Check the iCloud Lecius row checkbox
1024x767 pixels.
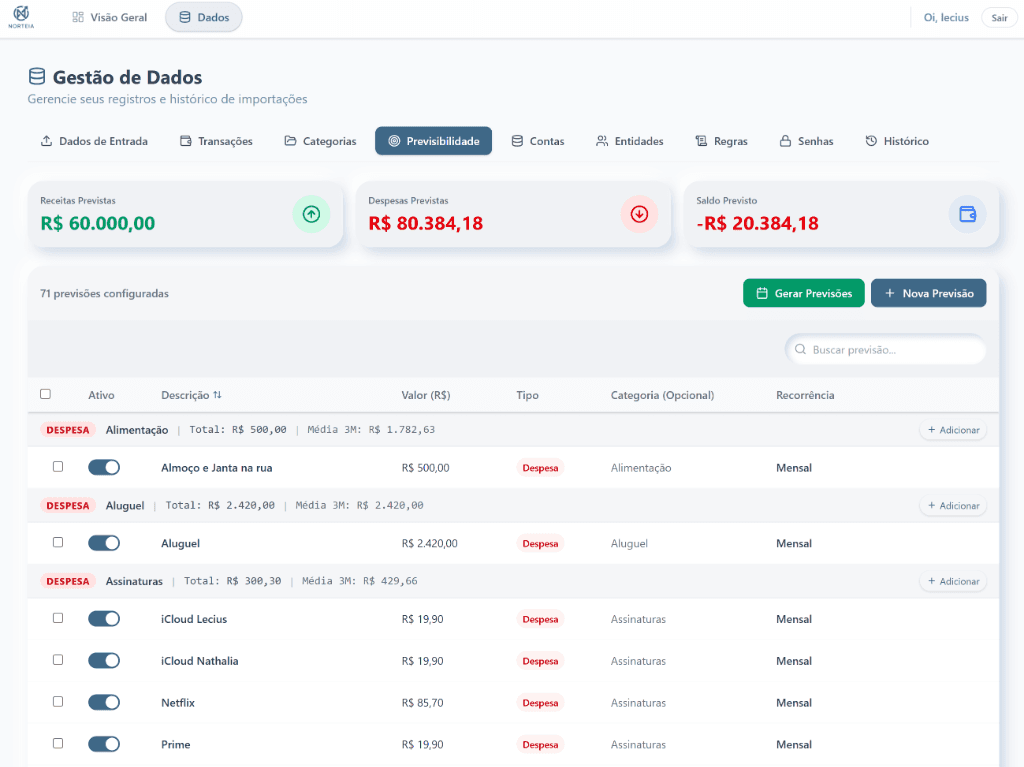coord(58,618)
